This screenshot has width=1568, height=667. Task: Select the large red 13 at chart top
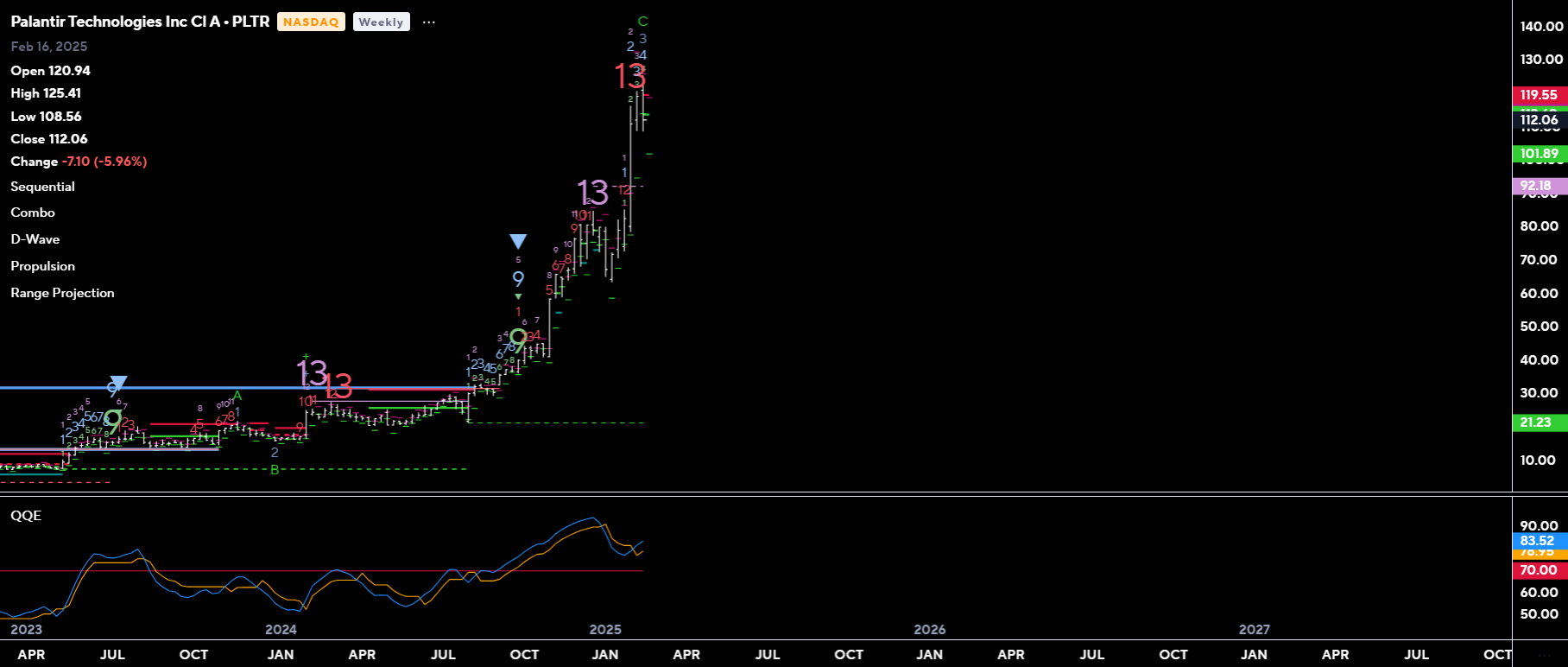pyautogui.click(x=630, y=78)
